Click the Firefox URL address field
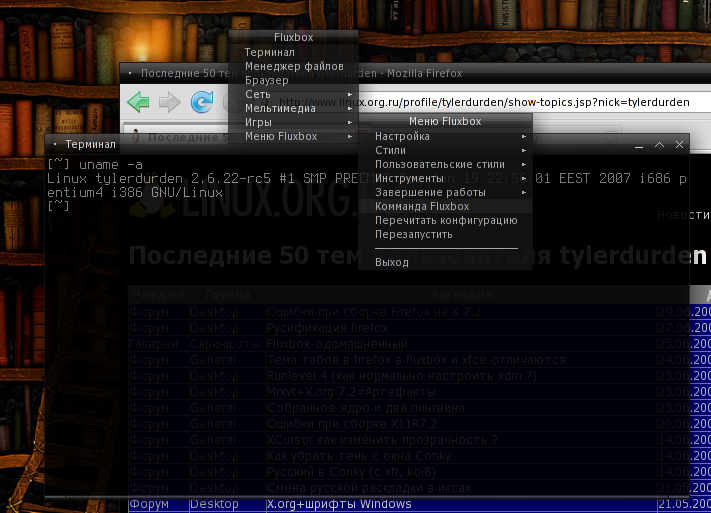Image resolution: width=711 pixels, height=513 pixels. coord(485,102)
